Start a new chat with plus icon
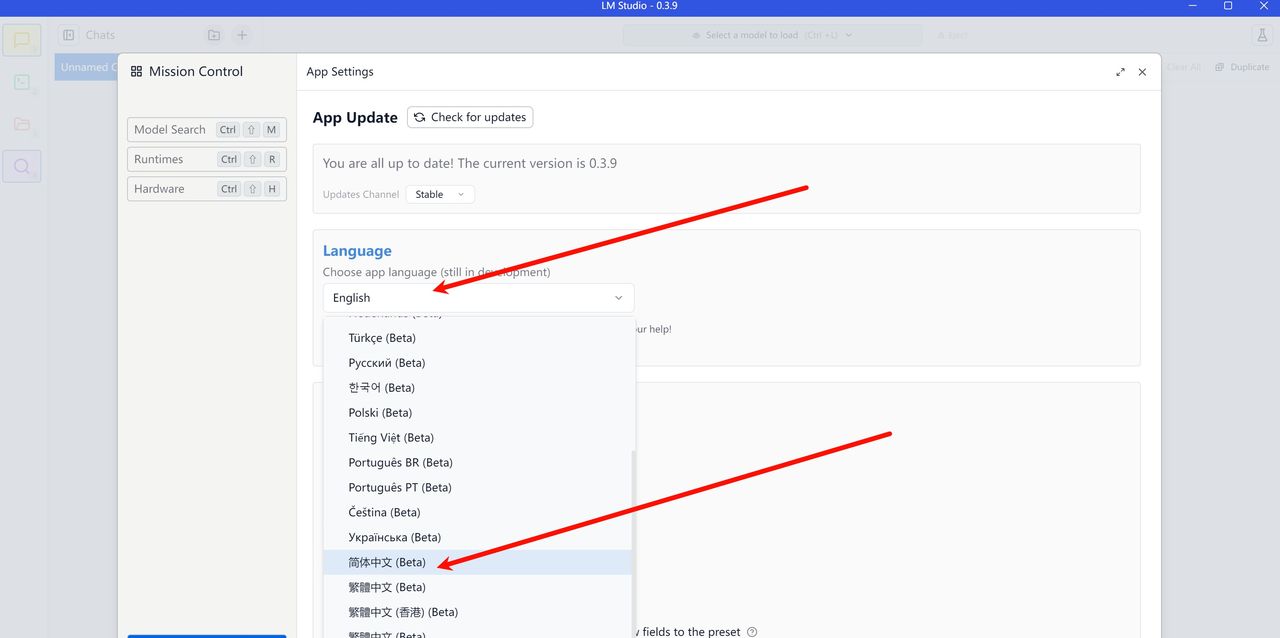 pyautogui.click(x=242, y=35)
